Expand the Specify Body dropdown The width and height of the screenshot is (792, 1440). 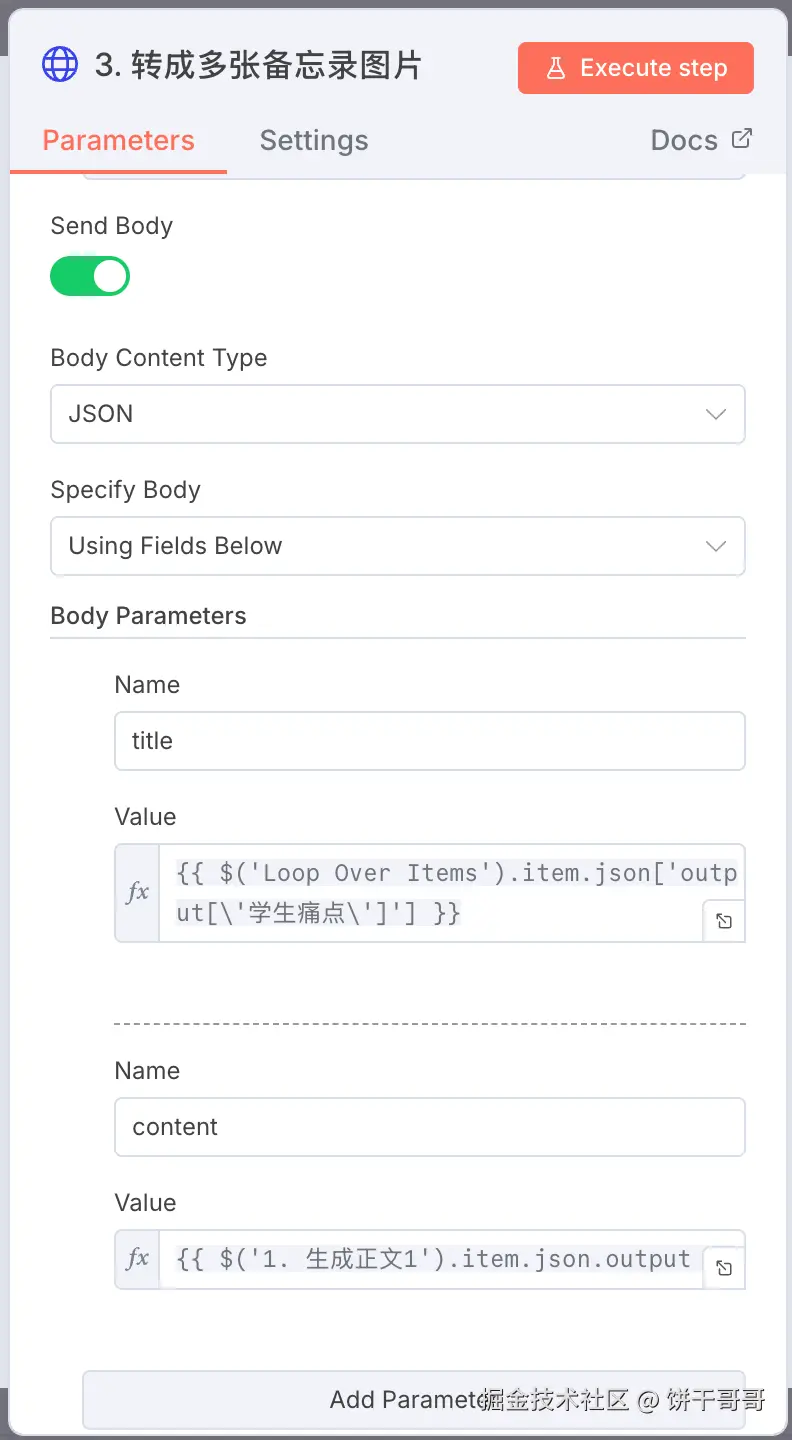coord(397,546)
